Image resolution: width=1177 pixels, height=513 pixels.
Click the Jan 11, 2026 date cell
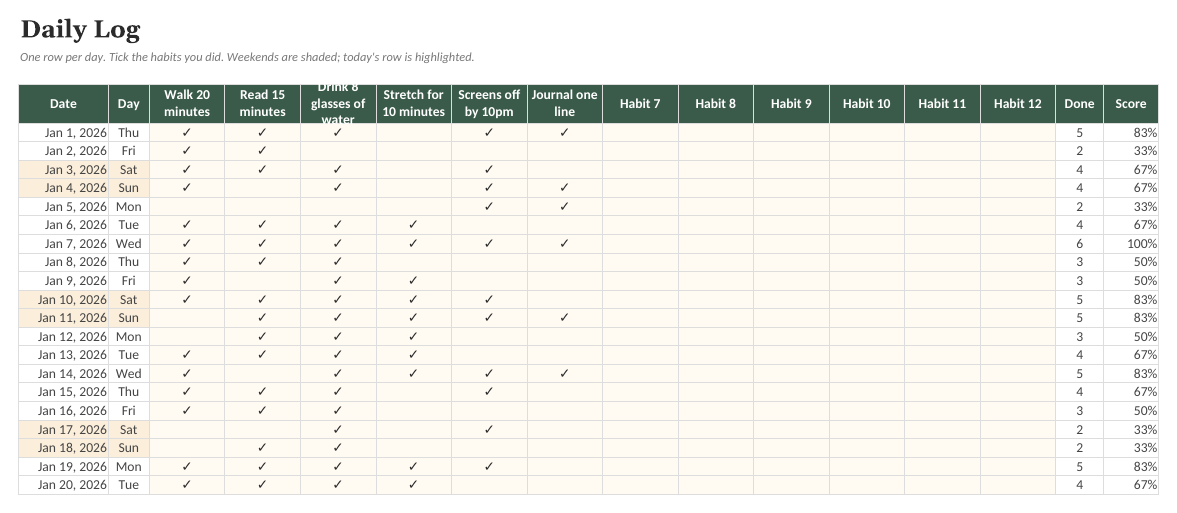pyautogui.click(x=63, y=318)
